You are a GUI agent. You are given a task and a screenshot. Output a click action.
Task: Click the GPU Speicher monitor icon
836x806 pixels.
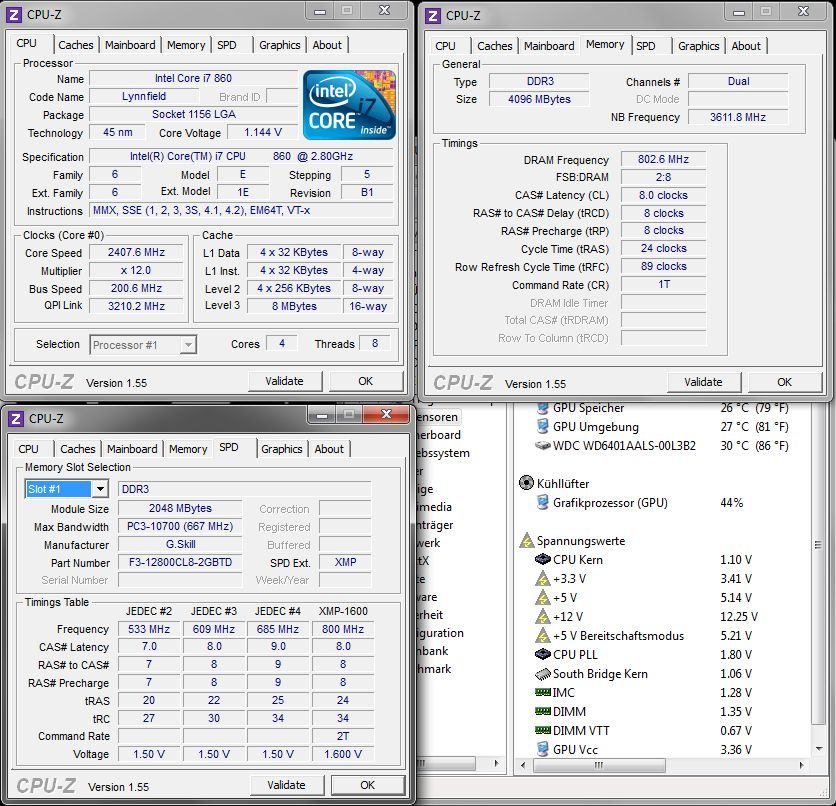coord(542,408)
